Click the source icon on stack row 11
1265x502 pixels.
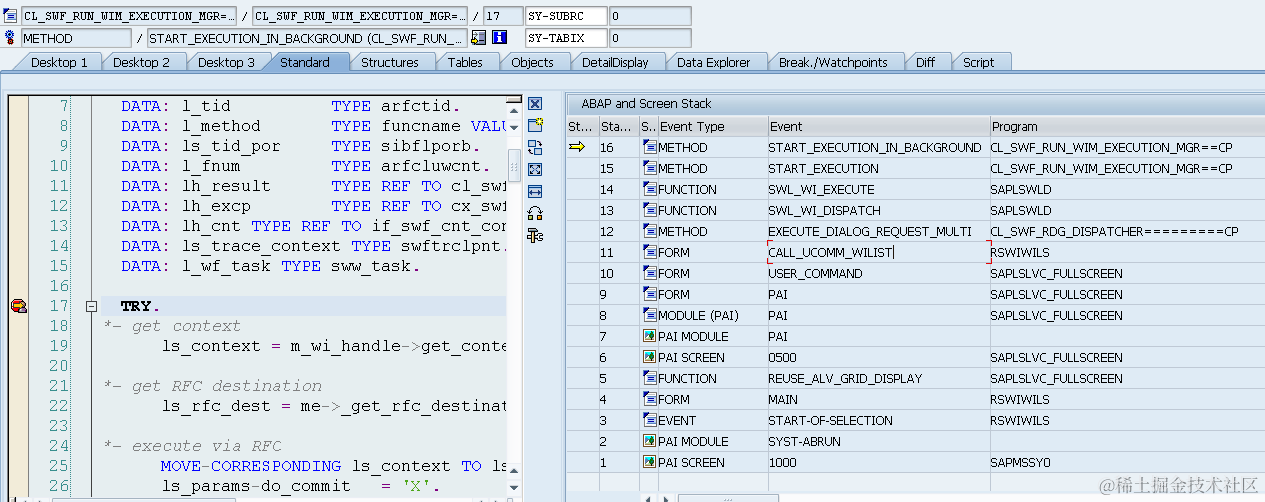click(x=649, y=252)
